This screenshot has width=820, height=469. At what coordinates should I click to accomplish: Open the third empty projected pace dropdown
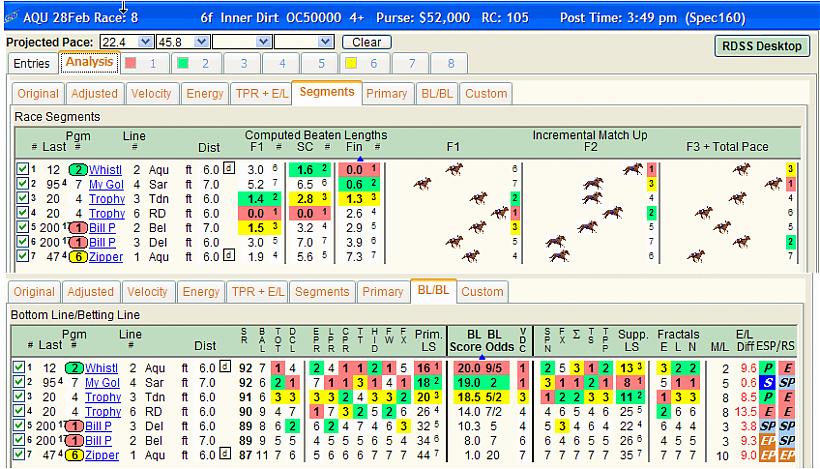point(264,42)
